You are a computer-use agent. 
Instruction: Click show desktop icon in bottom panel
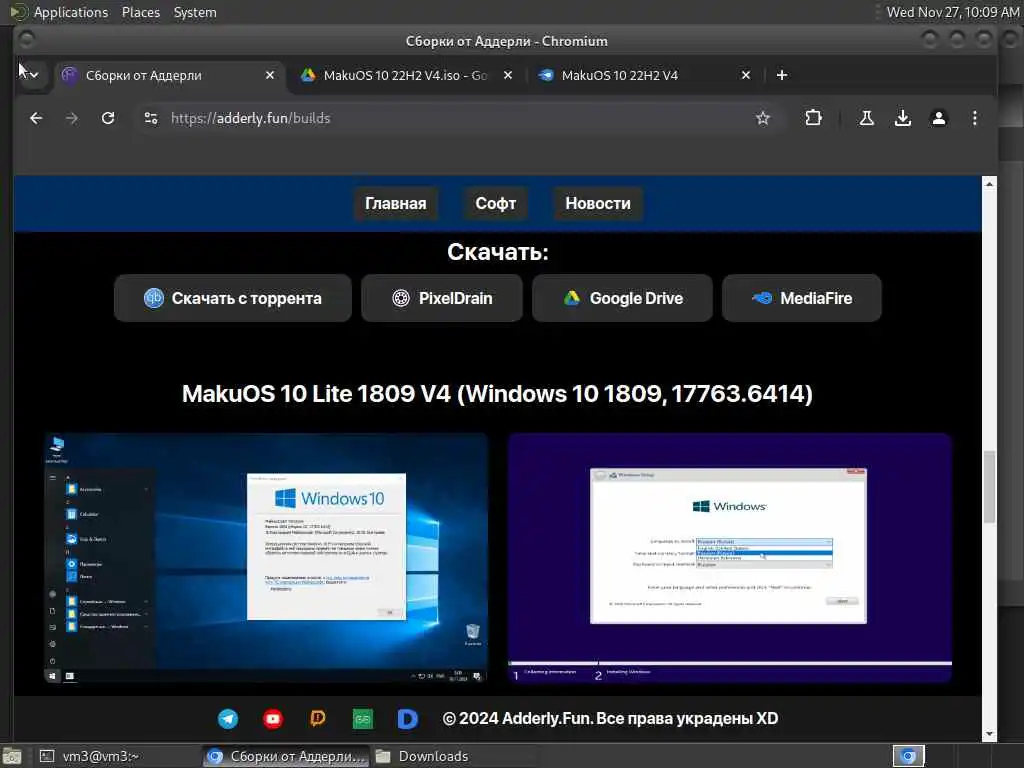(x=12, y=756)
